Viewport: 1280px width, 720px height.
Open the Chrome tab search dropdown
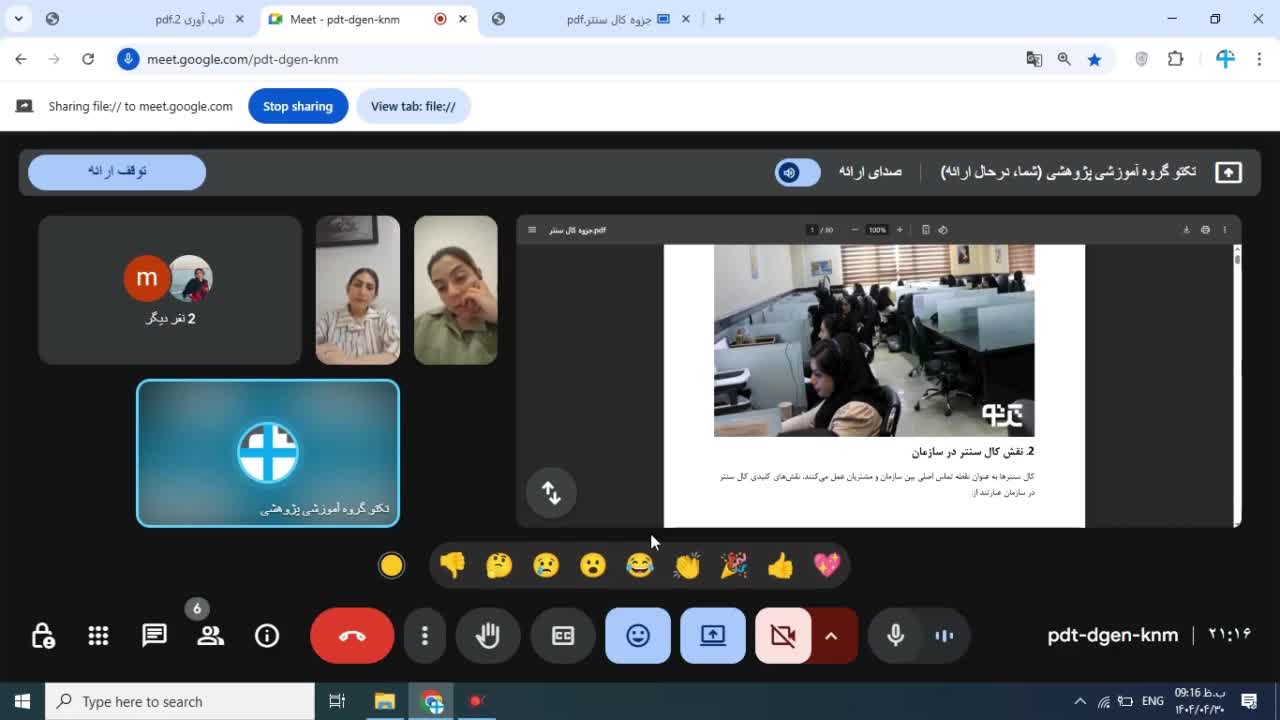[x=18, y=19]
